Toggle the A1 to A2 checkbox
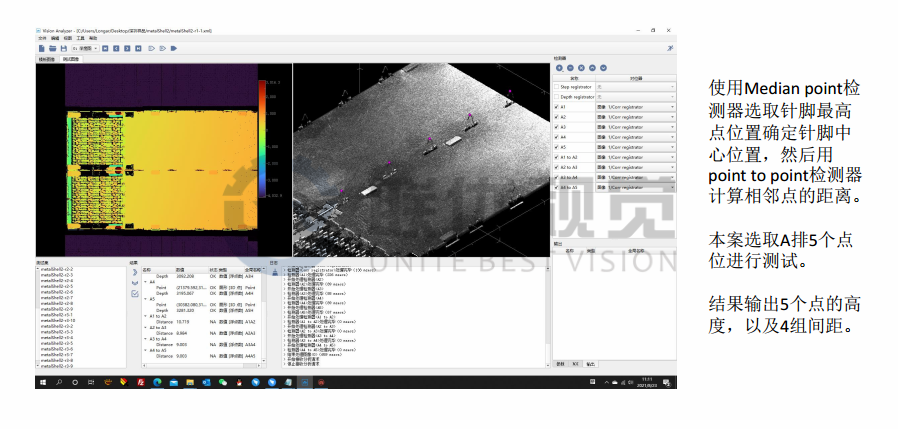The width and height of the screenshot is (898, 429). [x=557, y=157]
